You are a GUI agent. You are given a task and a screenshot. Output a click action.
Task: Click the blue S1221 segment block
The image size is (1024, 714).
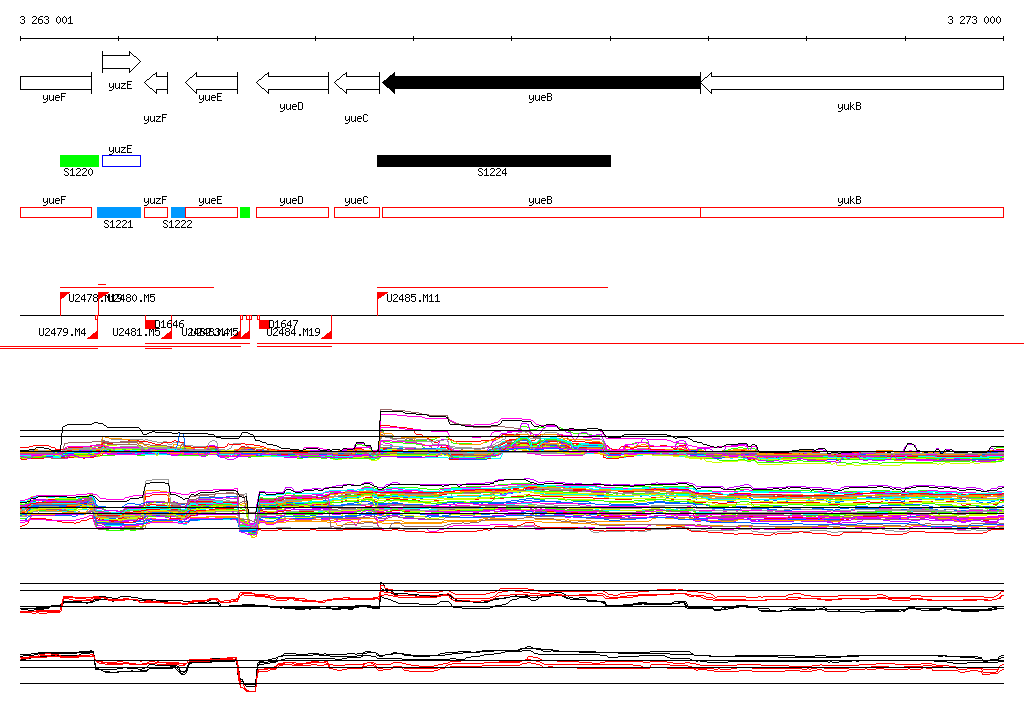click(119, 212)
